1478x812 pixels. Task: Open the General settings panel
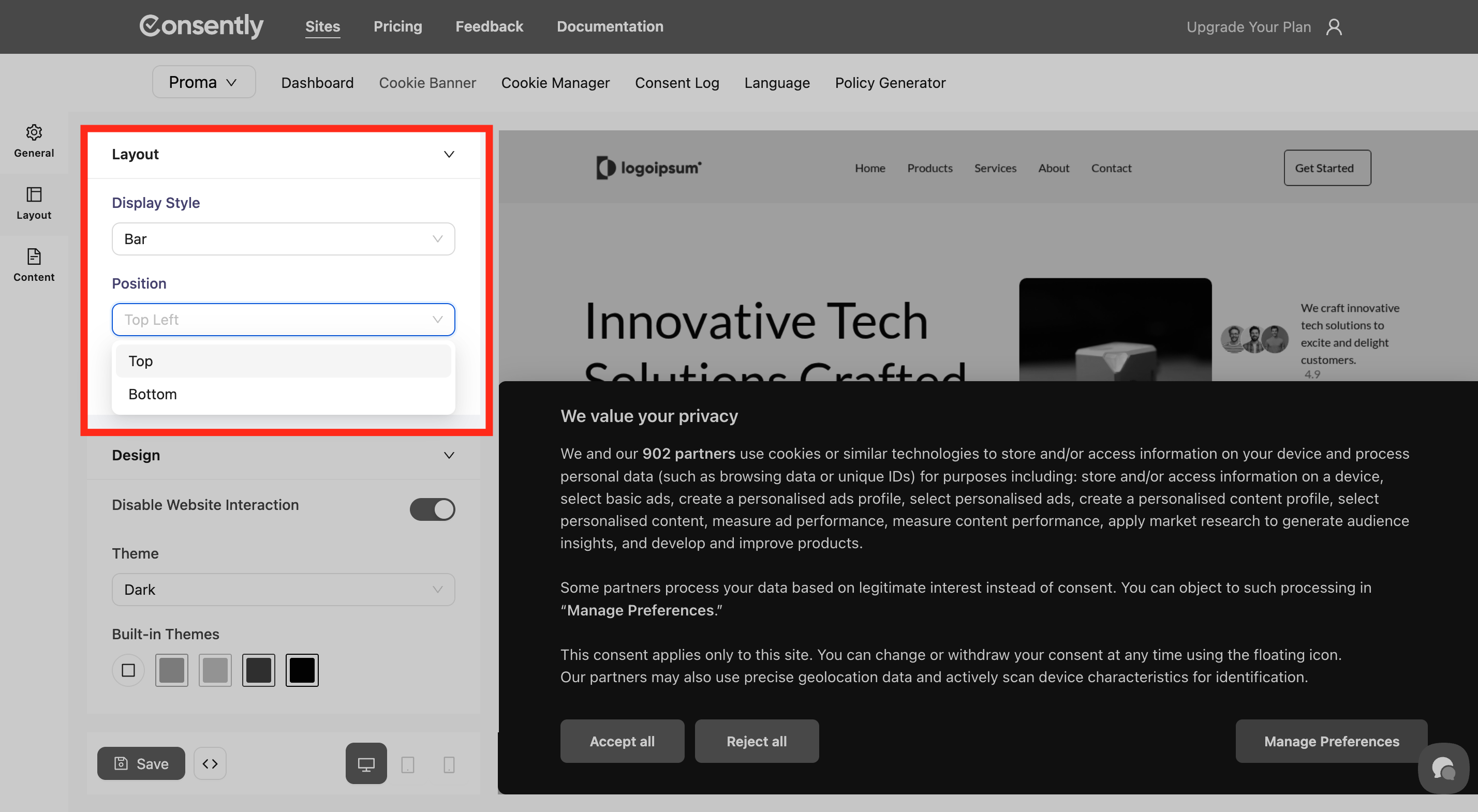tap(34, 141)
